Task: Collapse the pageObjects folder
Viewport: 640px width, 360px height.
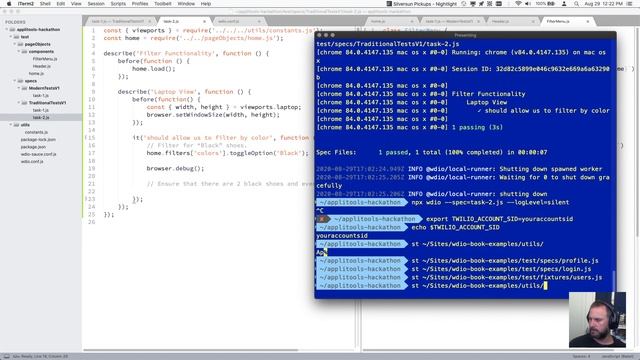Action: coord(15,44)
